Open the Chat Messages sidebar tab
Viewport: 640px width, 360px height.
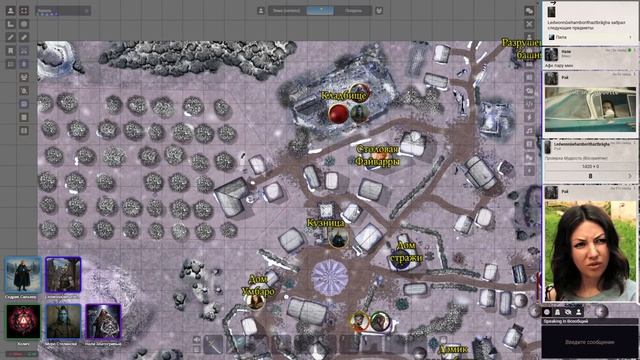529,11
